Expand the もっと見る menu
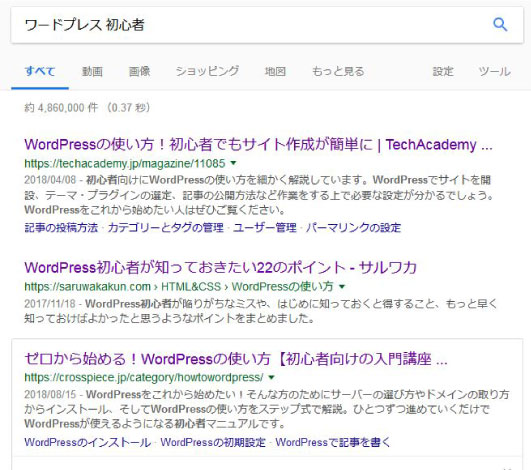Screen dimensions: 531x470 [338, 71]
